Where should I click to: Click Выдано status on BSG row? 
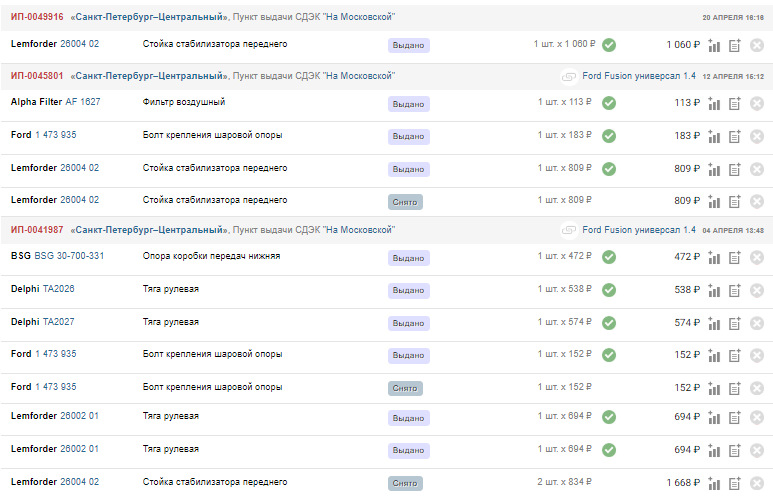[x=408, y=258]
